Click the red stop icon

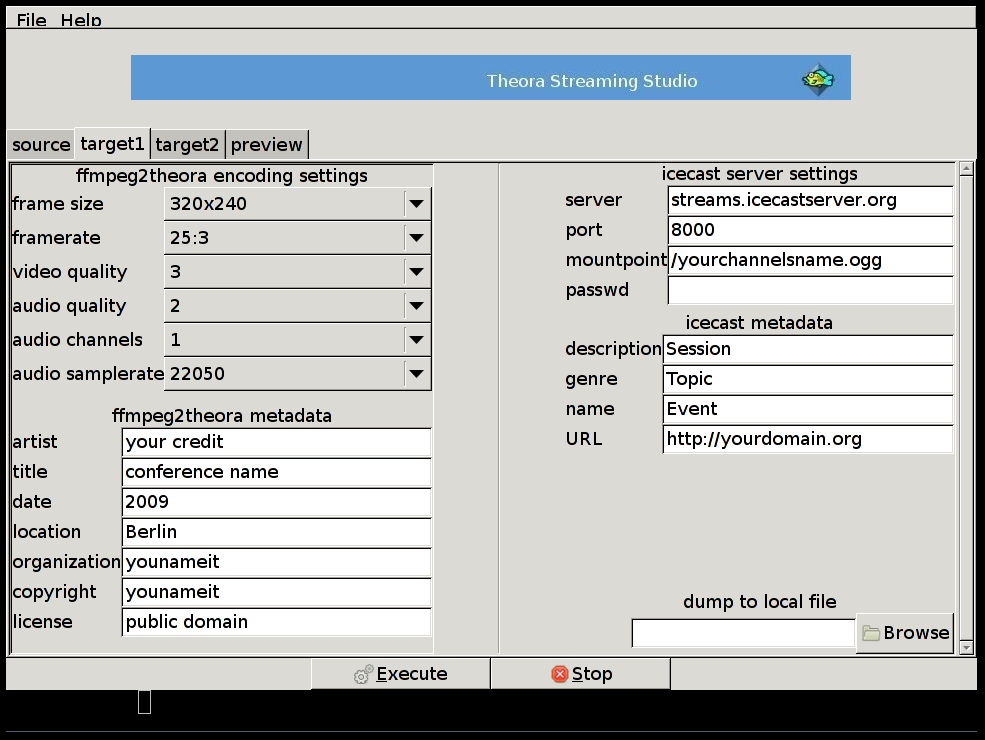pos(560,675)
